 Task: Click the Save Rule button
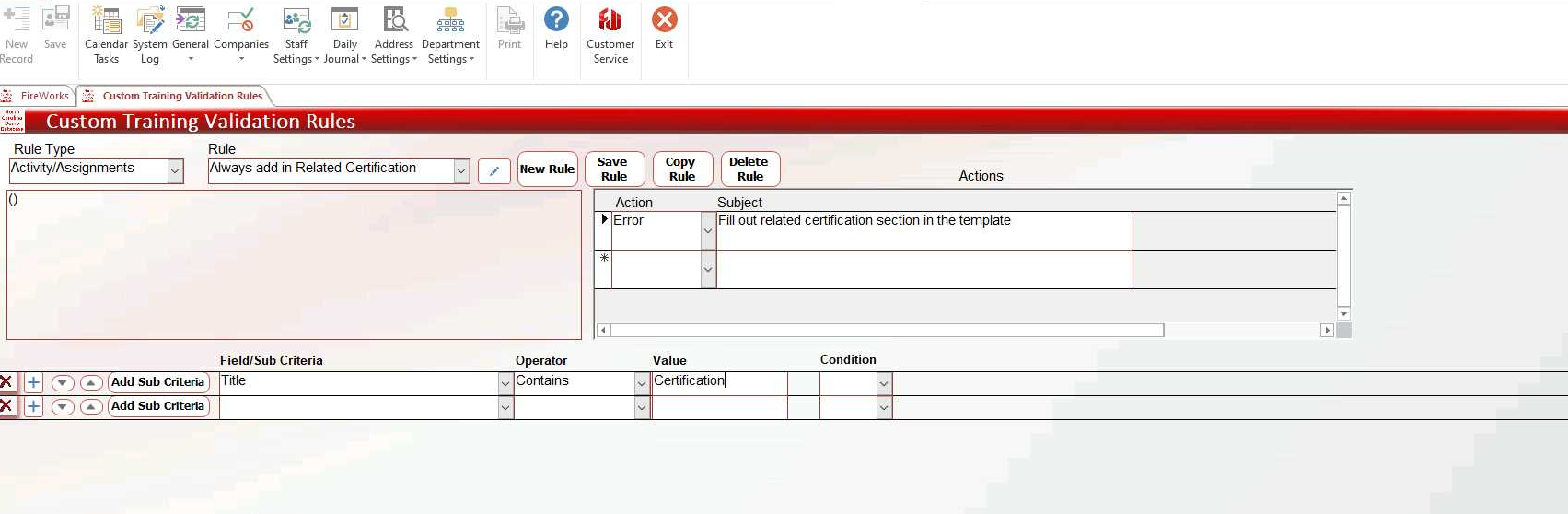point(613,169)
